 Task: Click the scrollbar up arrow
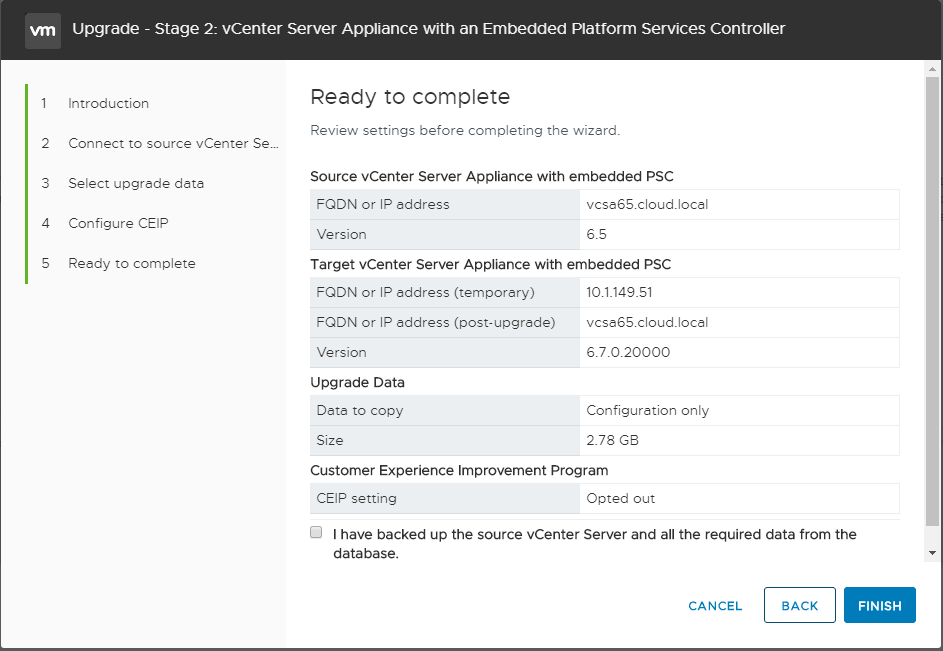point(932,69)
